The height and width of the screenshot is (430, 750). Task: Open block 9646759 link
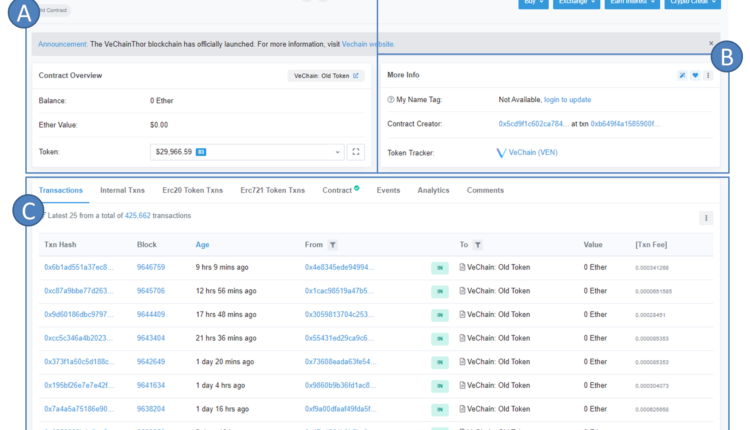pyautogui.click(x=151, y=268)
